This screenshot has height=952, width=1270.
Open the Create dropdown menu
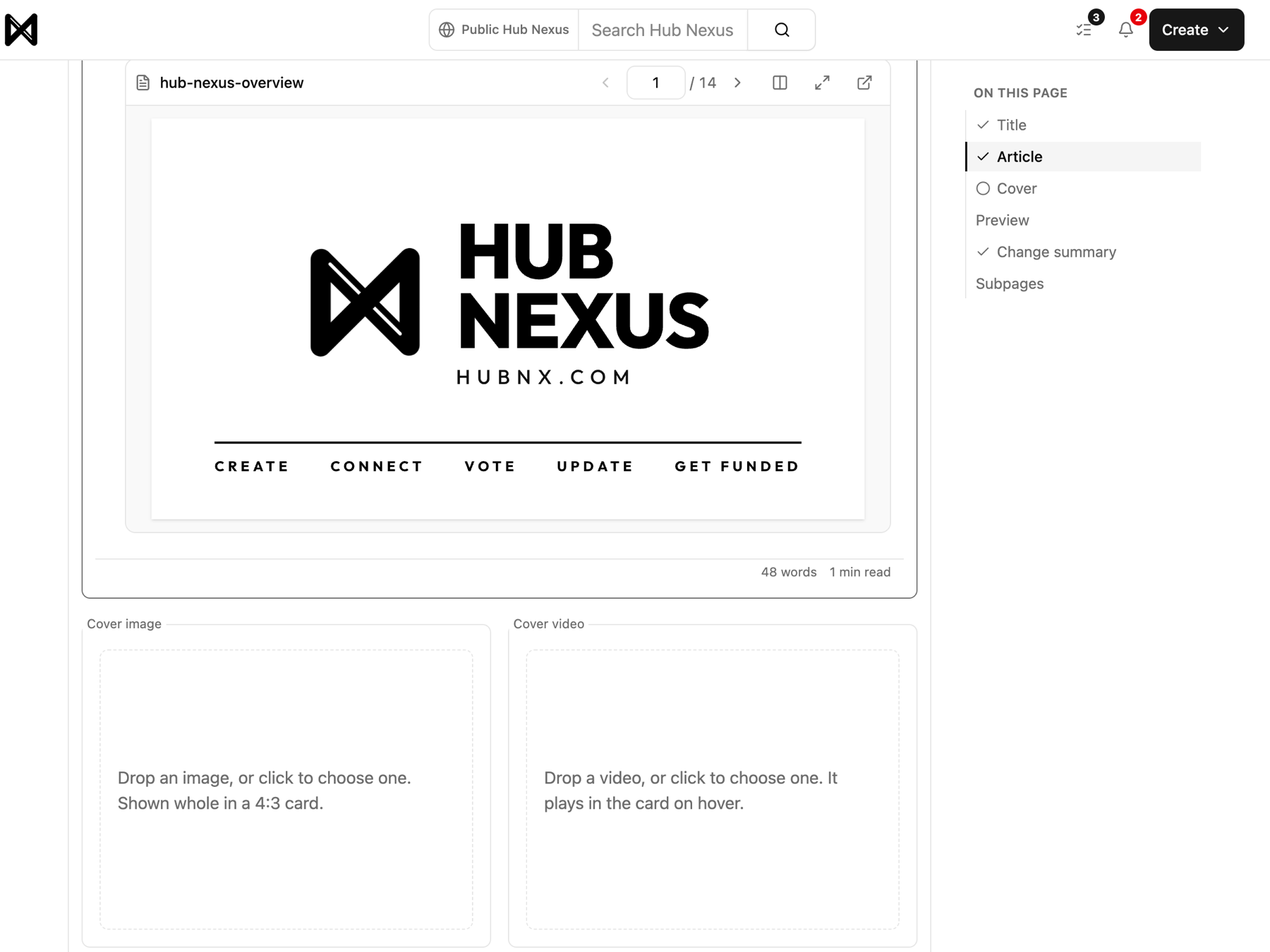(1196, 30)
